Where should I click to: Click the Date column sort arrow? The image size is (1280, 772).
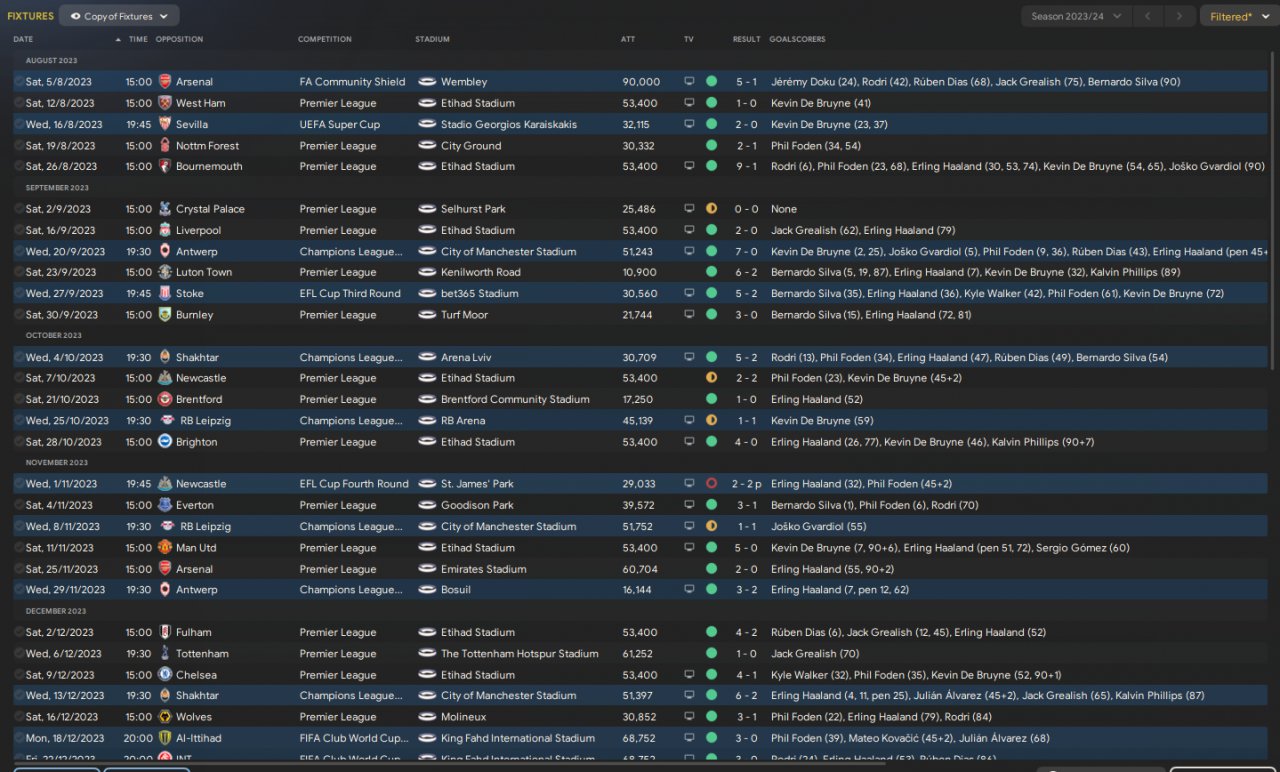click(x=118, y=40)
